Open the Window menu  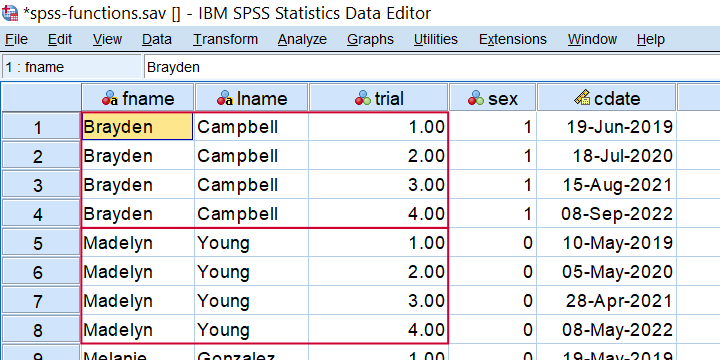[x=592, y=39]
